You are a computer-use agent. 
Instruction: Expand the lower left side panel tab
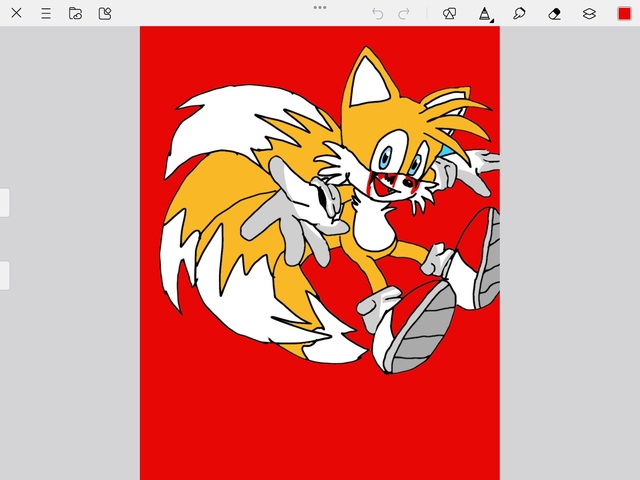point(4,275)
